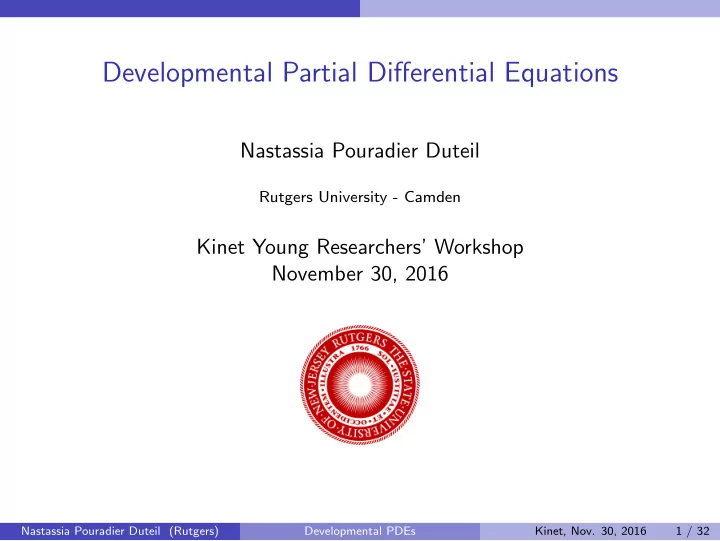Click the 'Rutgers University - Camden' affiliation

coord(360,197)
